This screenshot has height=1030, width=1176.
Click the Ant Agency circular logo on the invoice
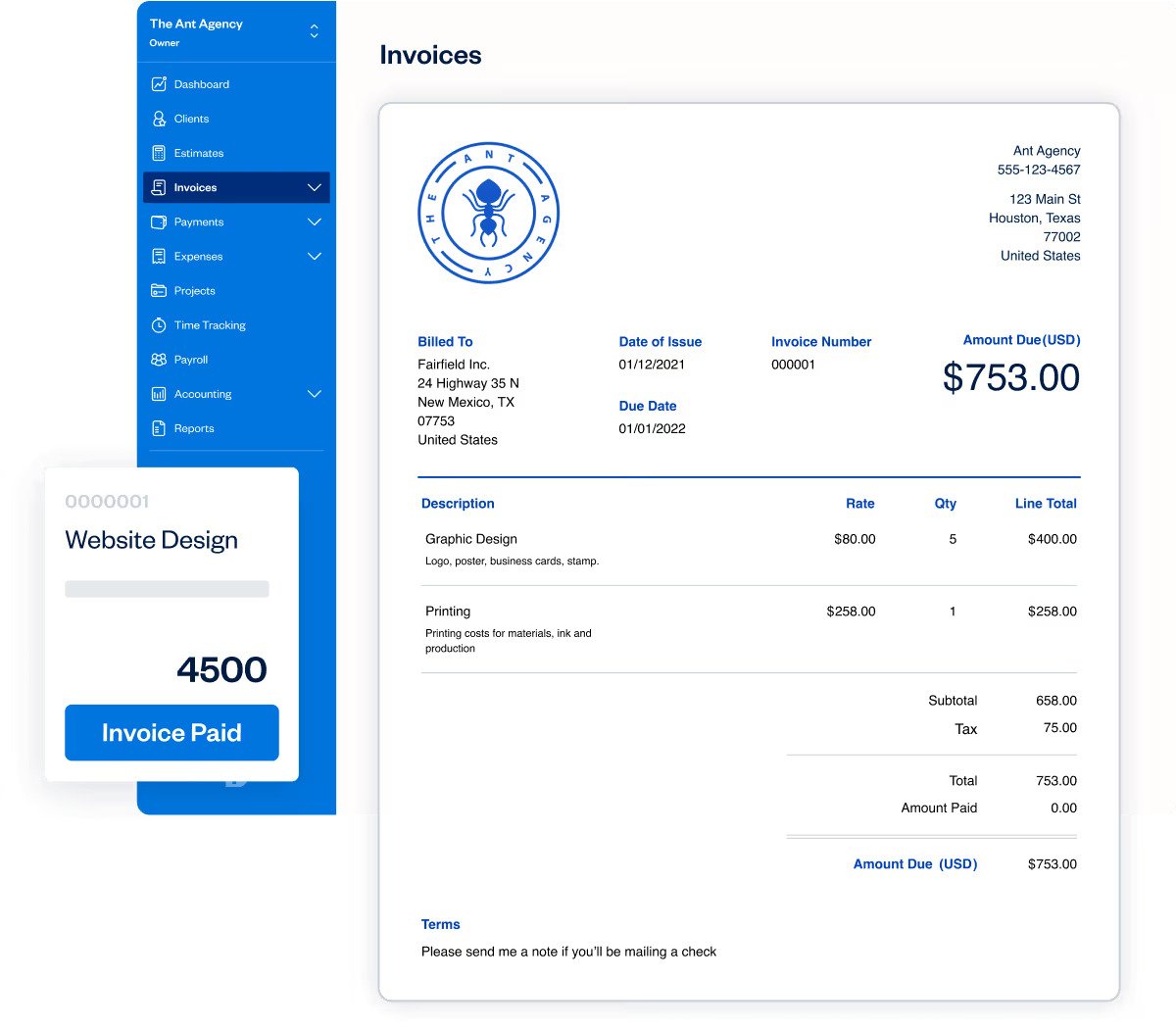point(488,214)
